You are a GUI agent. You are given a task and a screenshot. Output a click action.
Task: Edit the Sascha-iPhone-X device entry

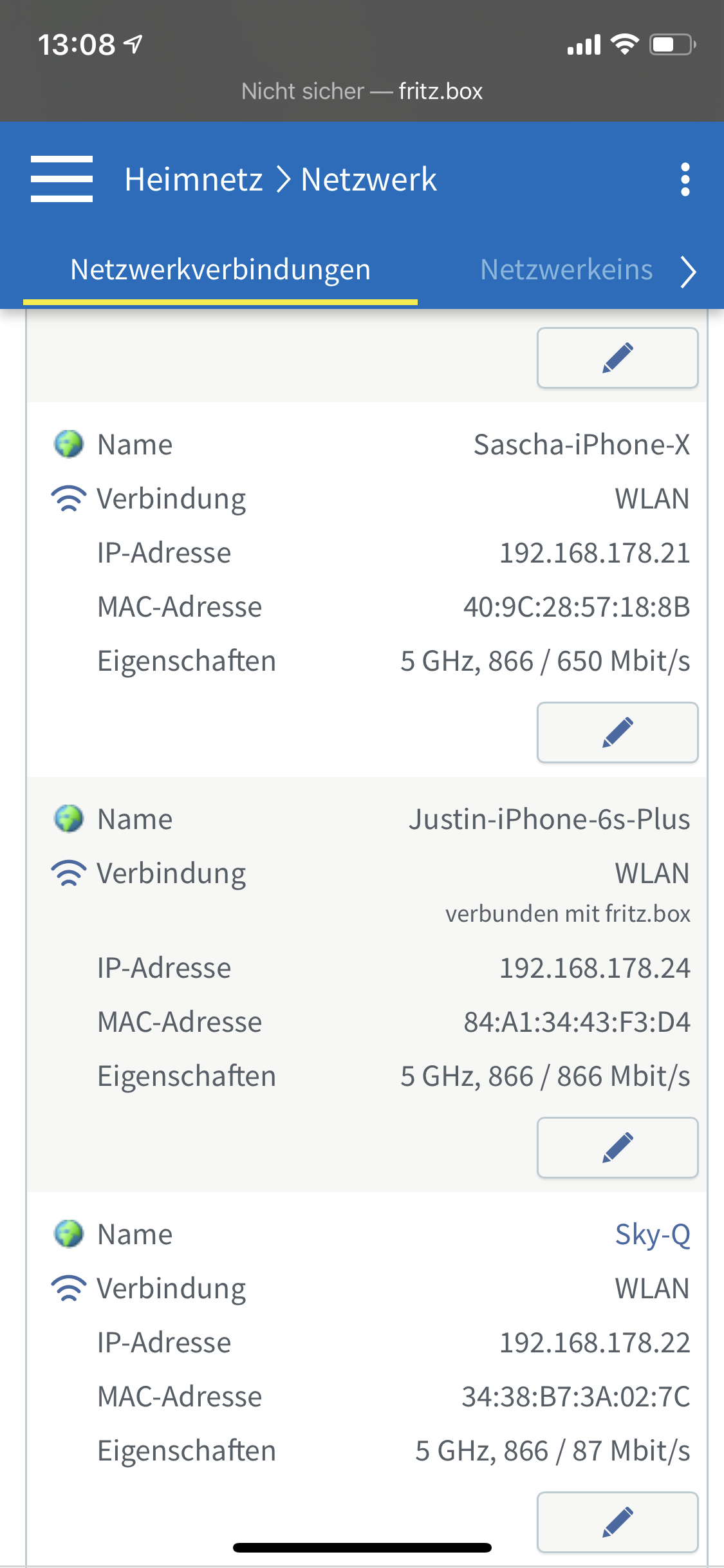617,733
